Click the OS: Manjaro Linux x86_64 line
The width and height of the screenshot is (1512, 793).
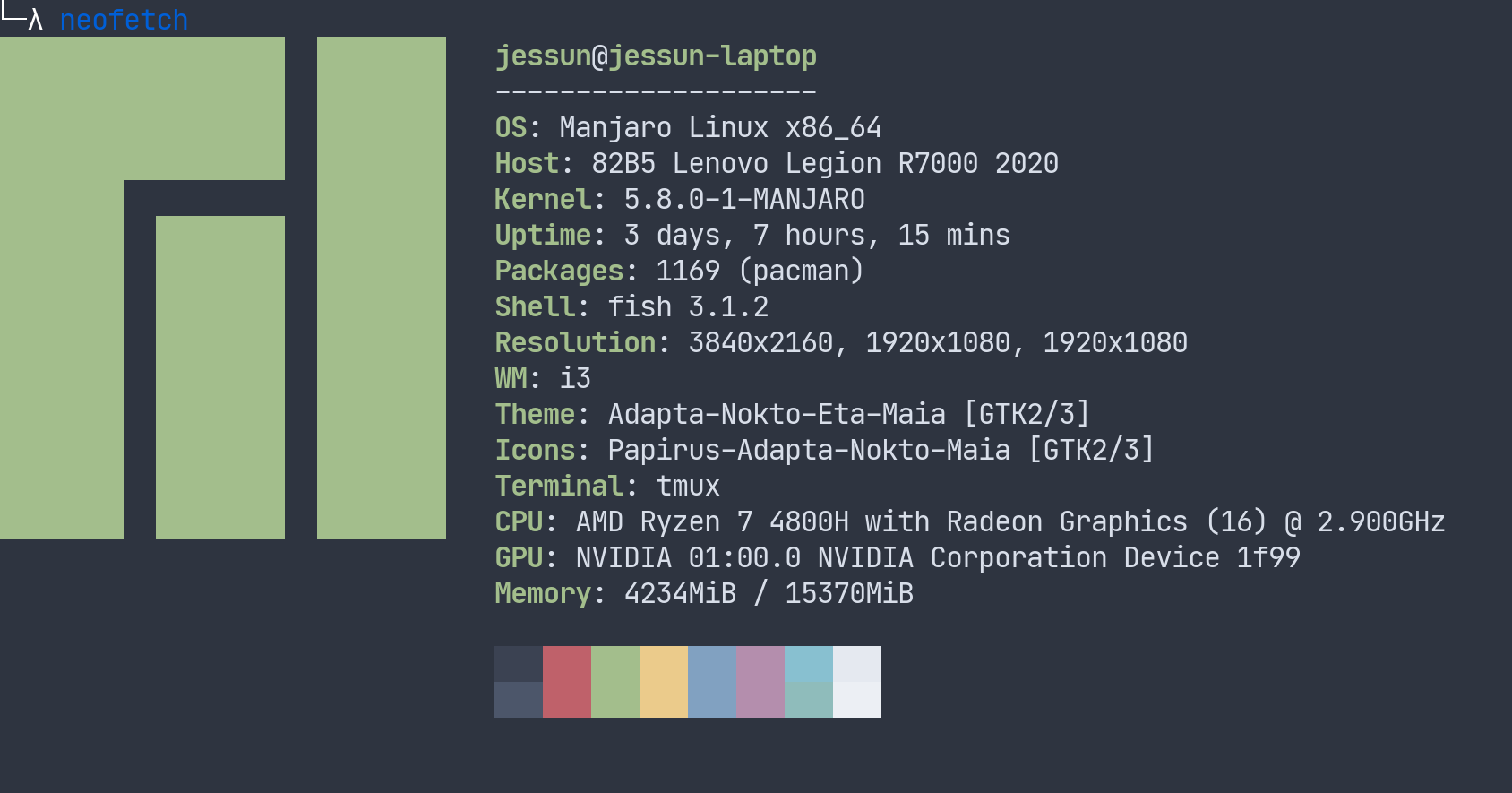point(688,127)
